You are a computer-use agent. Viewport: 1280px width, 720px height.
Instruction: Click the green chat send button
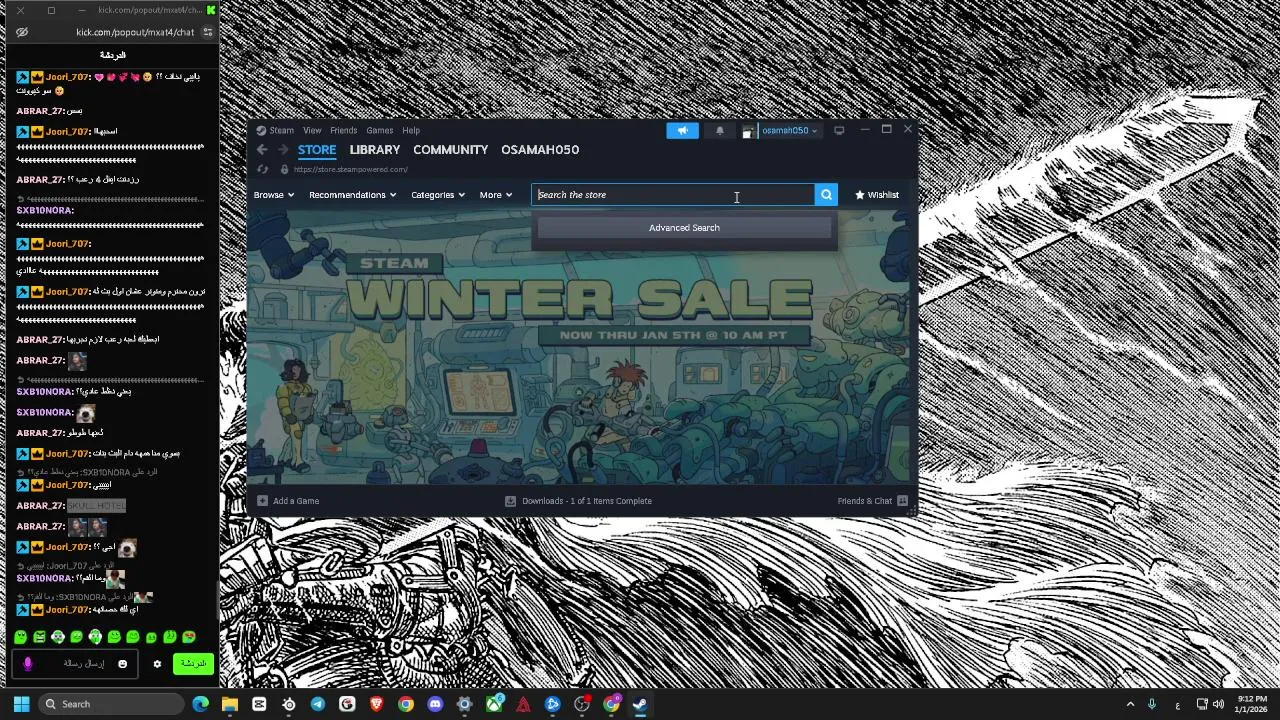pos(193,664)
